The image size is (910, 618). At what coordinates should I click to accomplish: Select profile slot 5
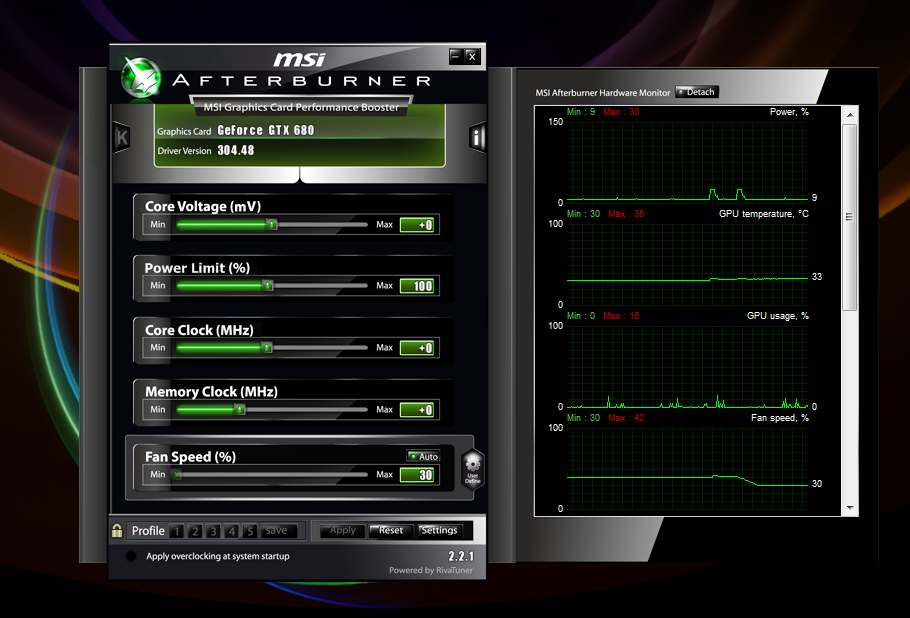click(250, 531)
